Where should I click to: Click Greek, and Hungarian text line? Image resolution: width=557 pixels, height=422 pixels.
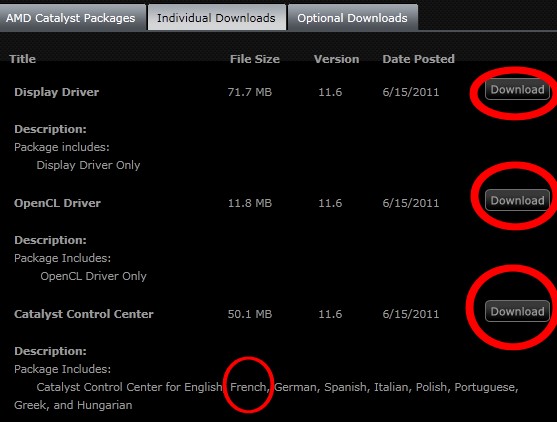(73, 405)
